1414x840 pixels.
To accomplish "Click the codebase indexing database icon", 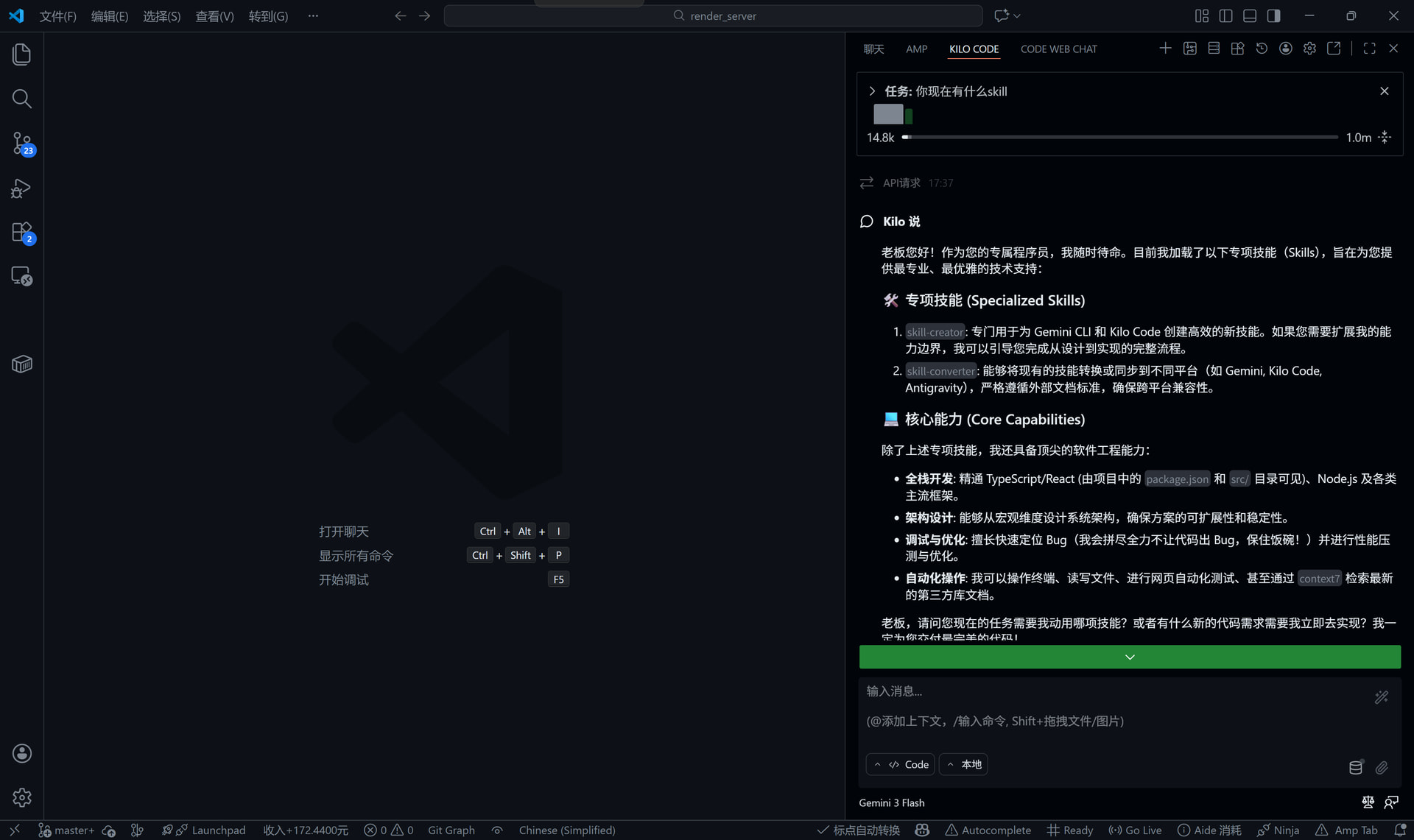I will 1356,768.
